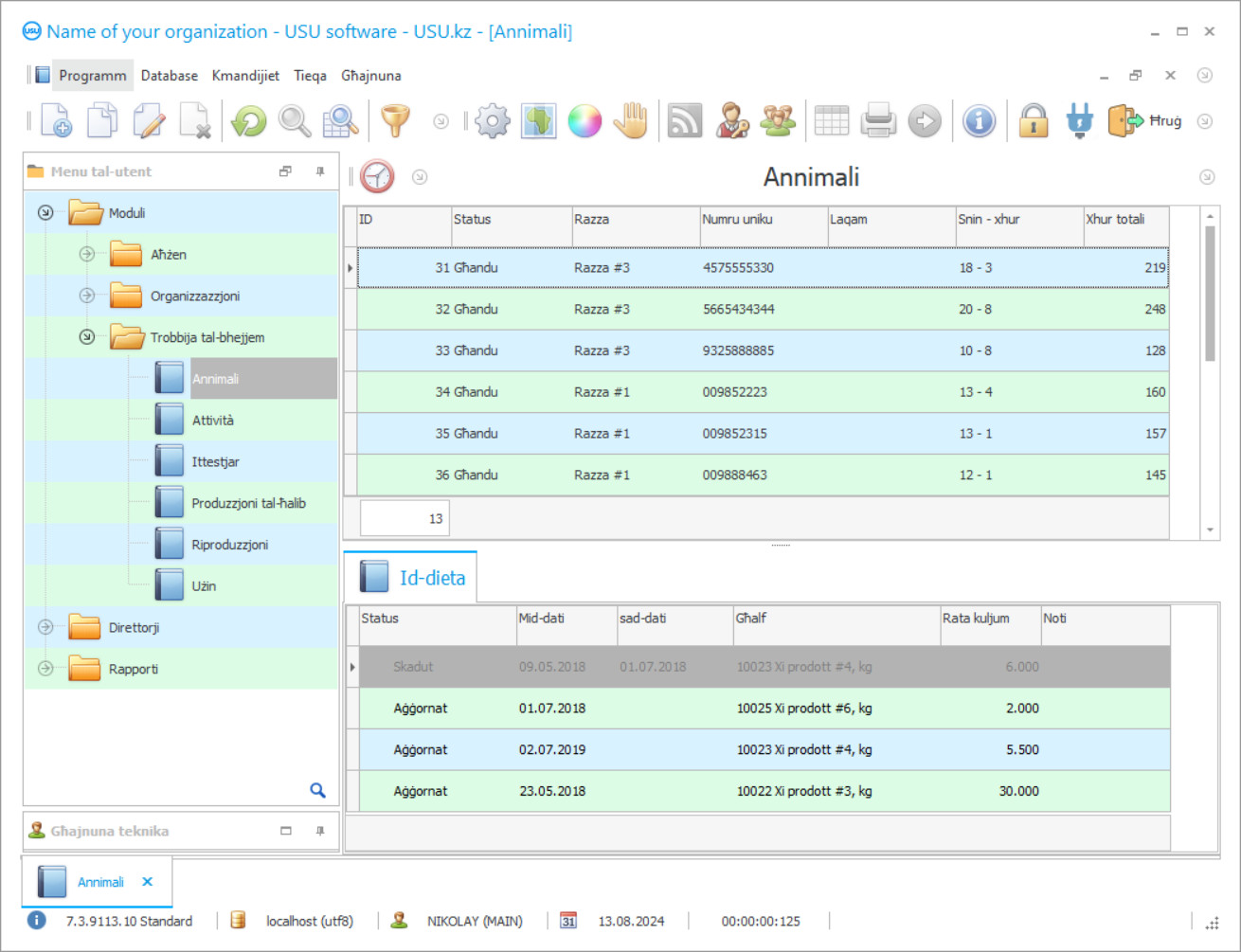This screenshot has height=952, width=1241.
Task: Click the toolbar options arrow beside the funnel
Action: [441, 121]
